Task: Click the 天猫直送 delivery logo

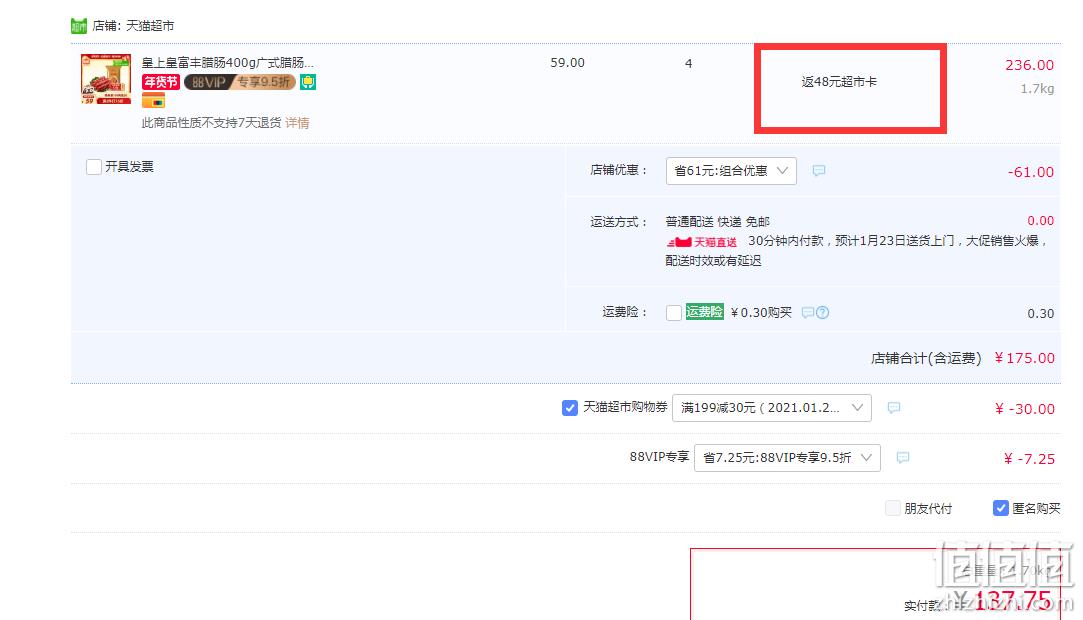Action: pos(702,242)
